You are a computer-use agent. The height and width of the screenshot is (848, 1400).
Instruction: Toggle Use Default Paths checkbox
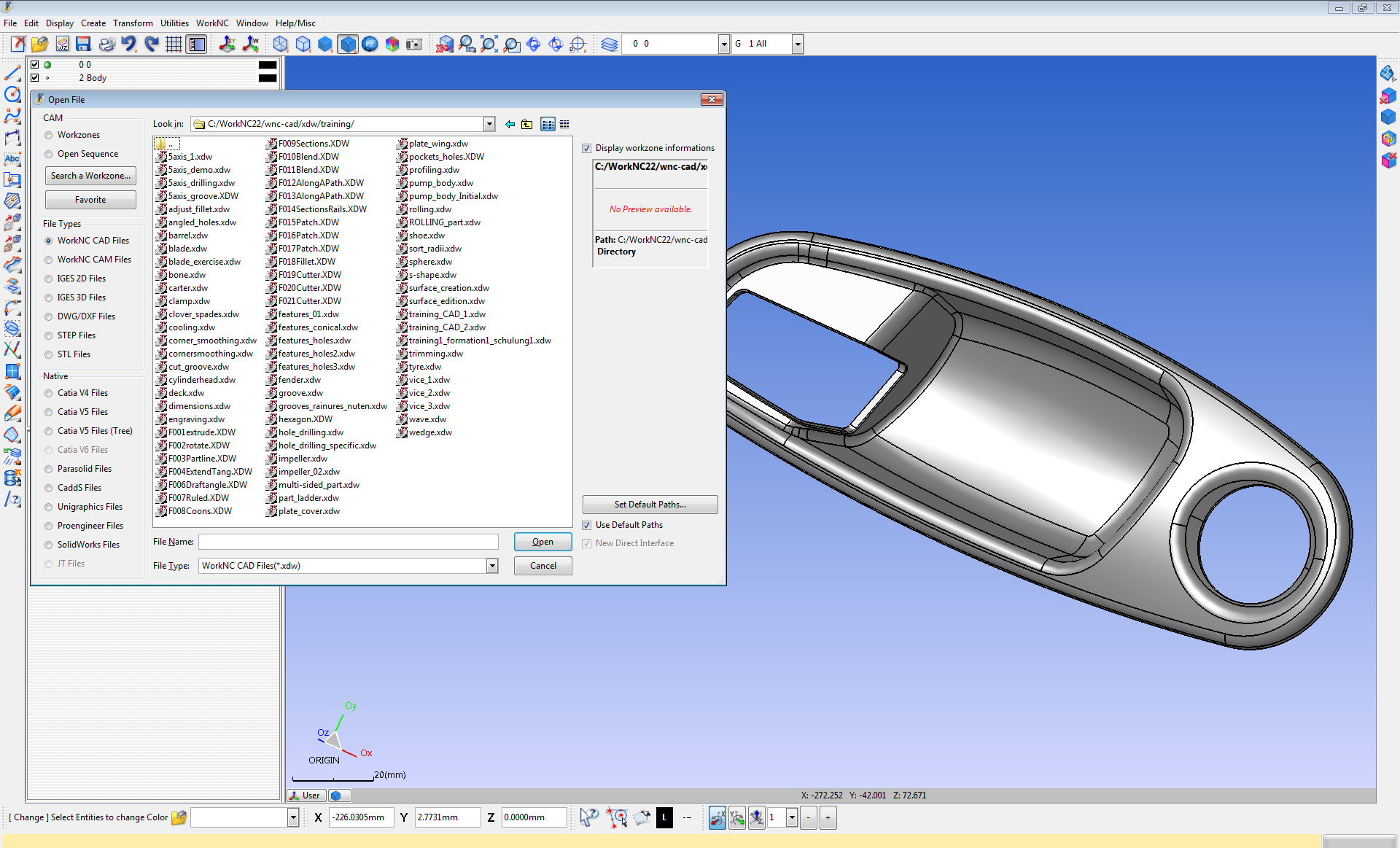587,526
